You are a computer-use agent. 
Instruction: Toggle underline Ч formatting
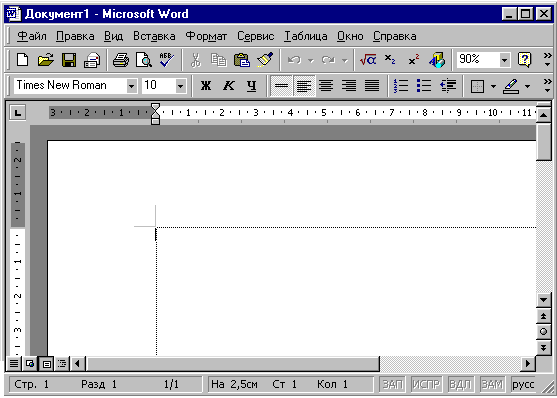252,86
